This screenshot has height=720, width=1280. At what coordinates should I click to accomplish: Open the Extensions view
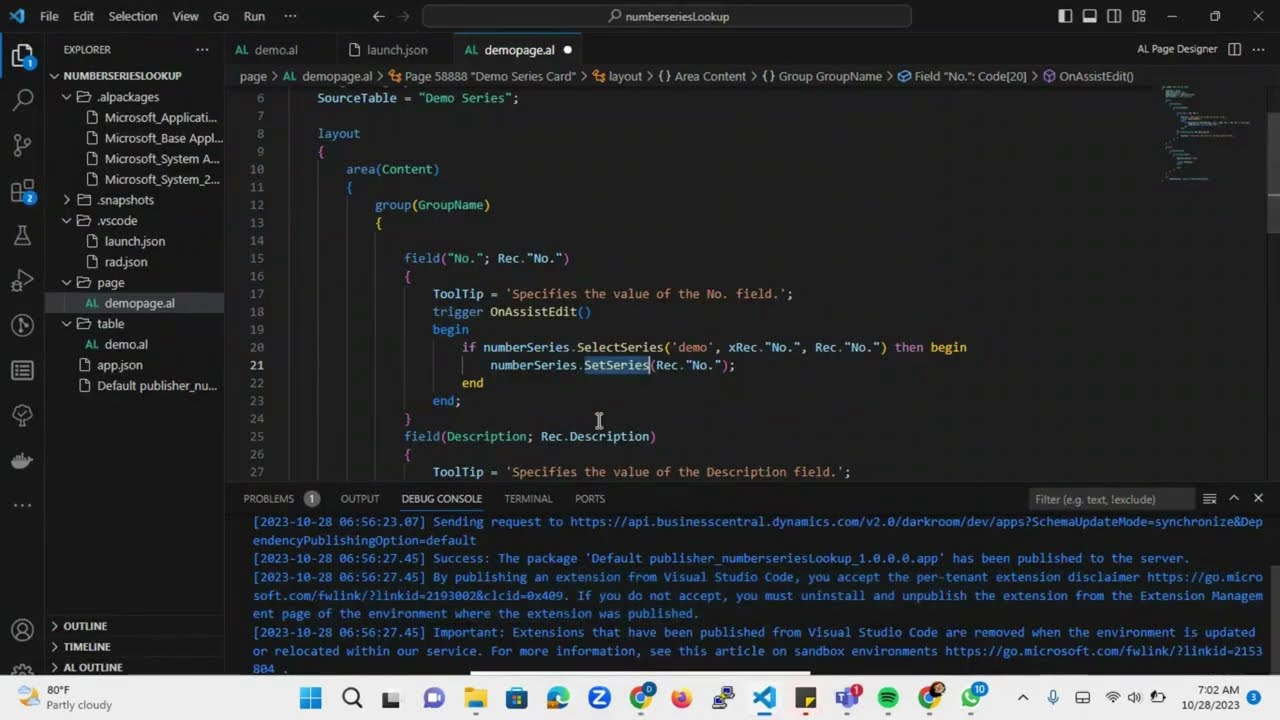click(22, 192)
